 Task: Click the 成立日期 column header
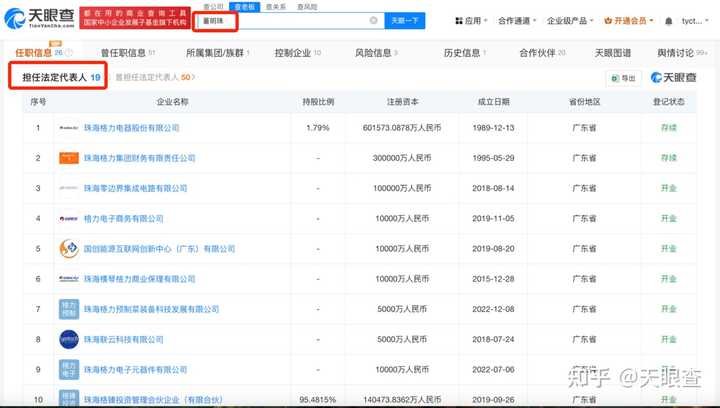click(x=493, y=101)
